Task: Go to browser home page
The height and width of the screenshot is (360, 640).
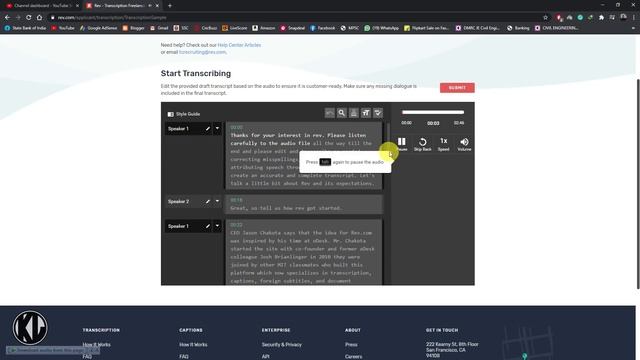Action: 39,18
